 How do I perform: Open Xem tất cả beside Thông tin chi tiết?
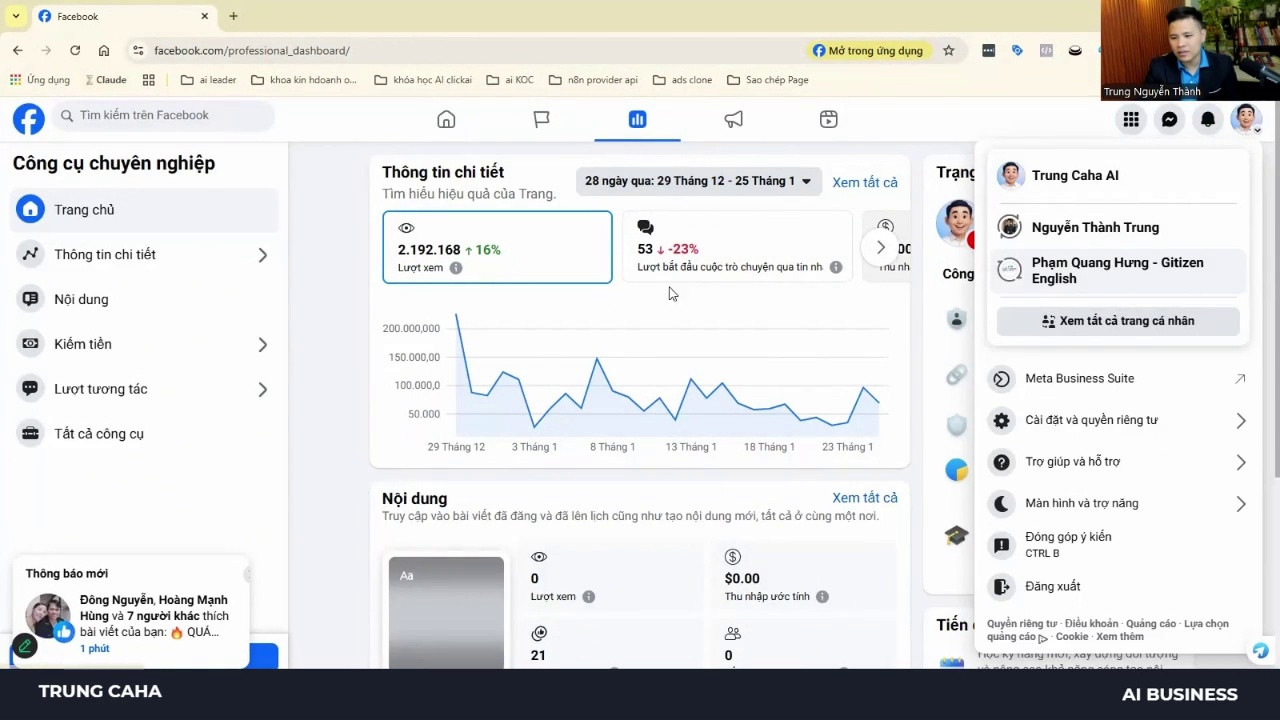[x=865, y=182]
